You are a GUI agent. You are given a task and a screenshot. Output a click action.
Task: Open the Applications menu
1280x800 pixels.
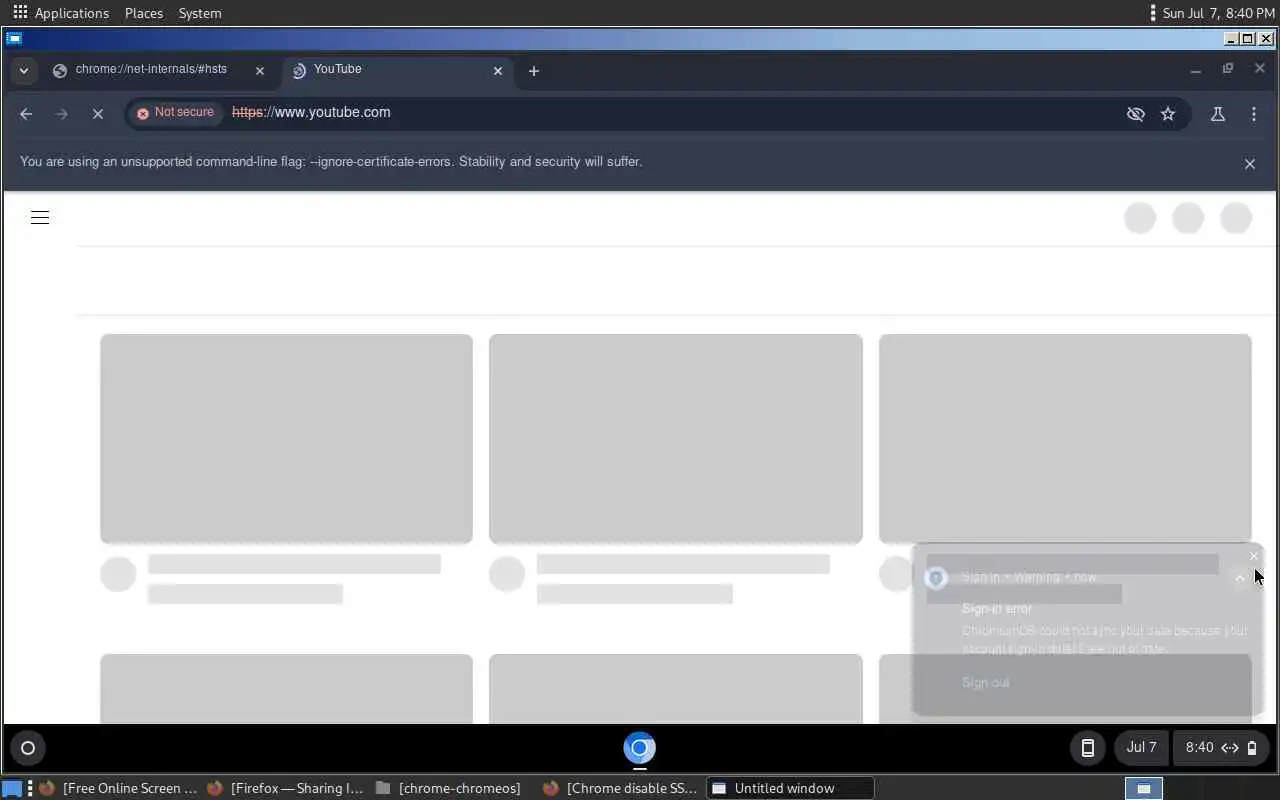tap(61, 13)
